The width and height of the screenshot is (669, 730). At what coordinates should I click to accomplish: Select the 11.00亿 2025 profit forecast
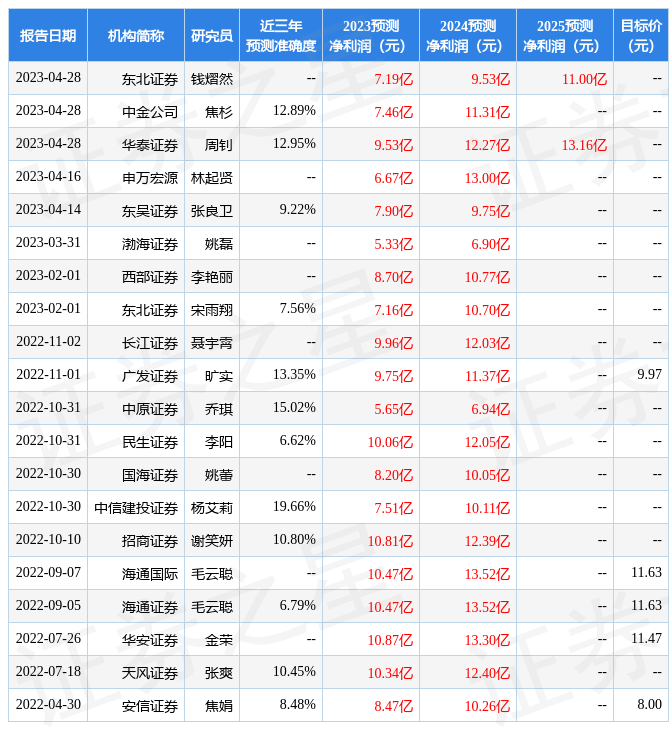[584, 79]
